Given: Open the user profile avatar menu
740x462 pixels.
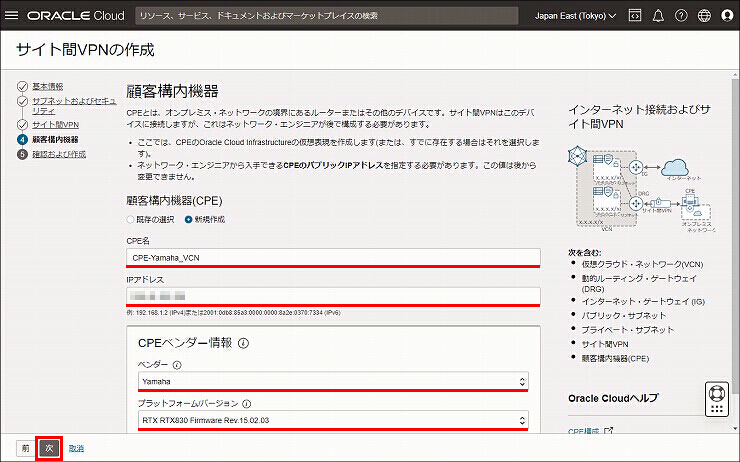Looking at the screenshot, I should pyautogui.click(x=727, y=16).
